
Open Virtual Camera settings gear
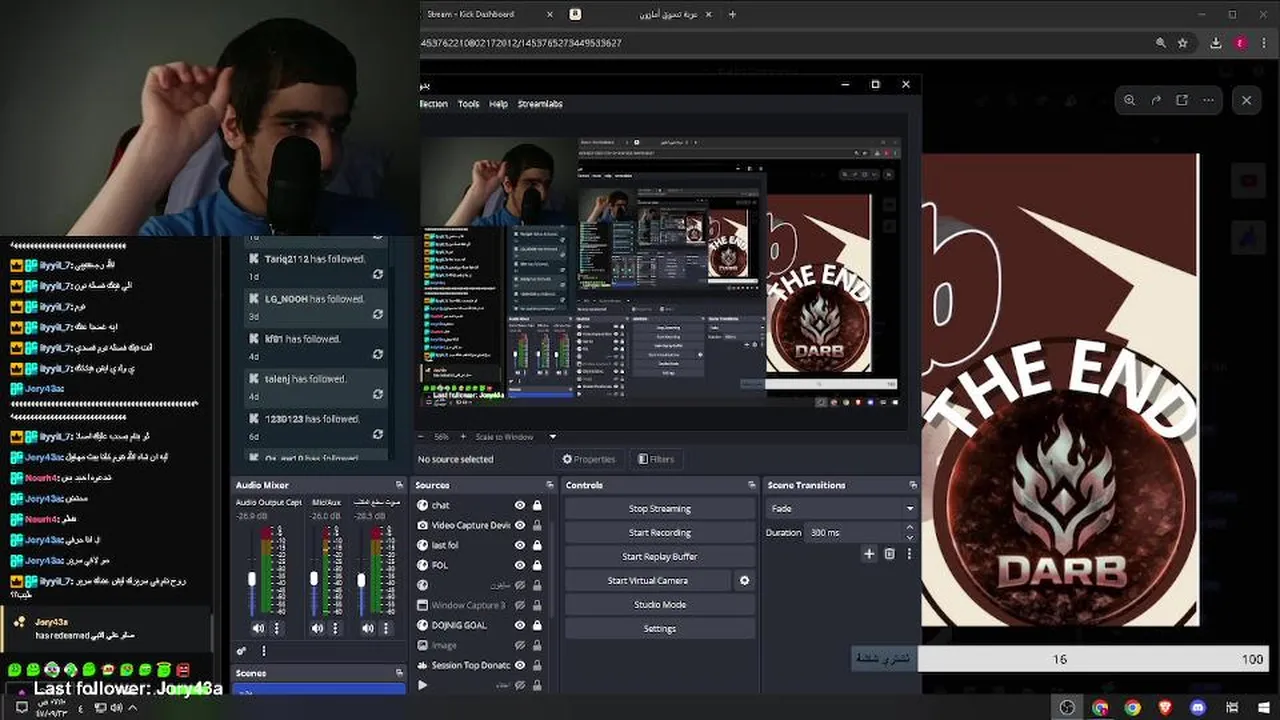click(x=744, y=580)
